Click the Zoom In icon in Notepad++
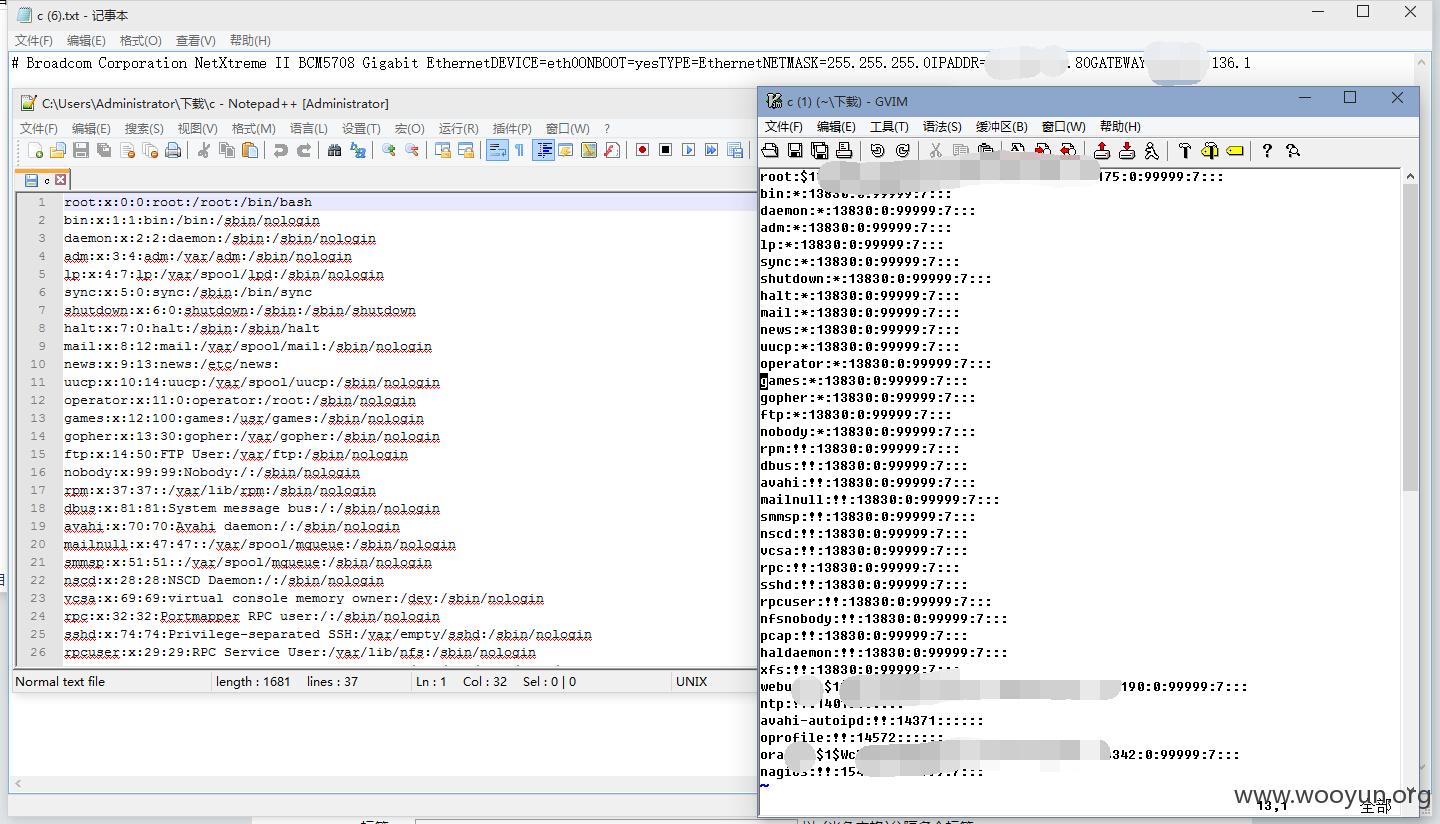Screen dimensions: 1440x824 click(x=389, y=150)
